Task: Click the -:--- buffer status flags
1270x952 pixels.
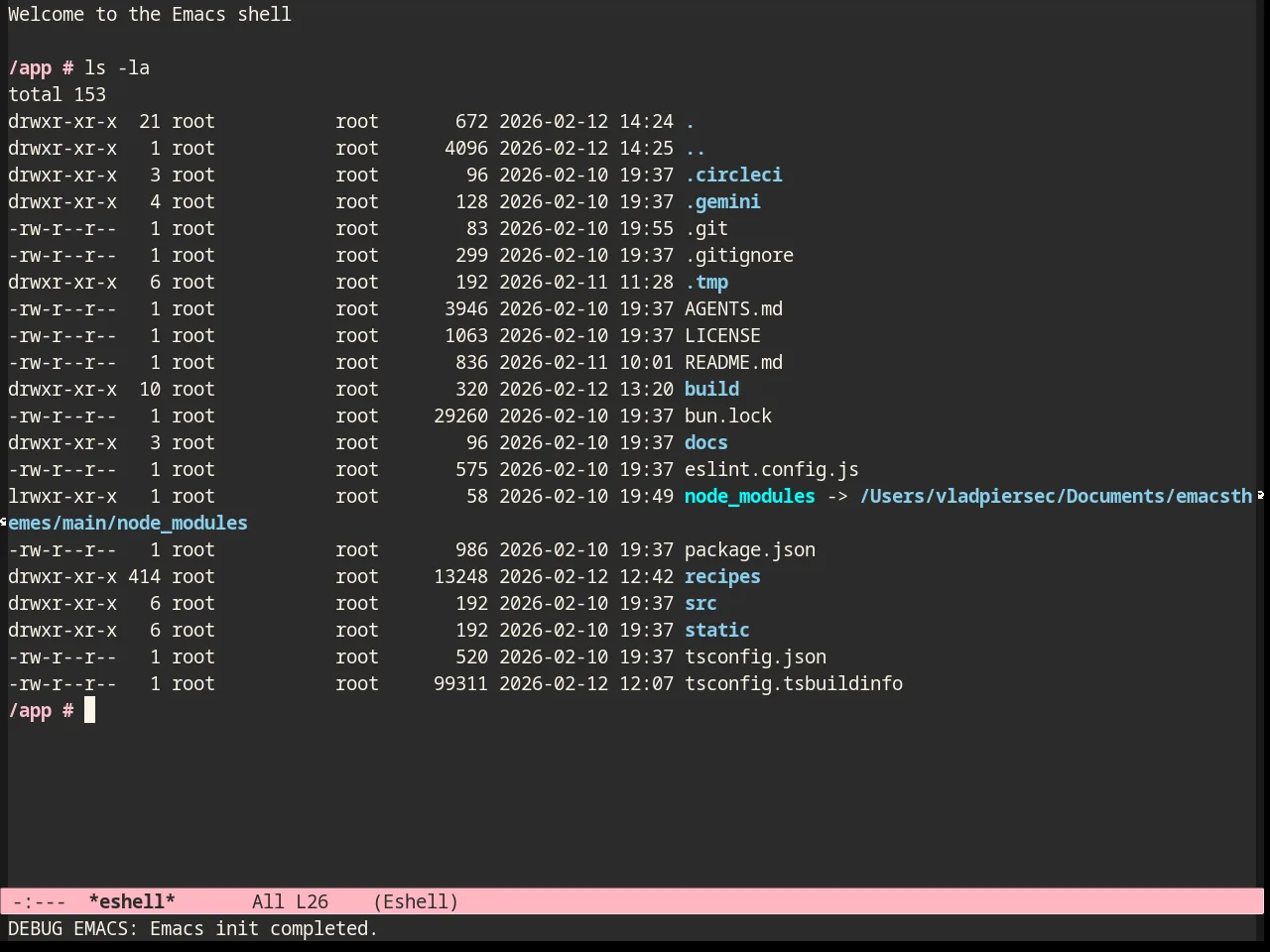Action: point(40,901)
